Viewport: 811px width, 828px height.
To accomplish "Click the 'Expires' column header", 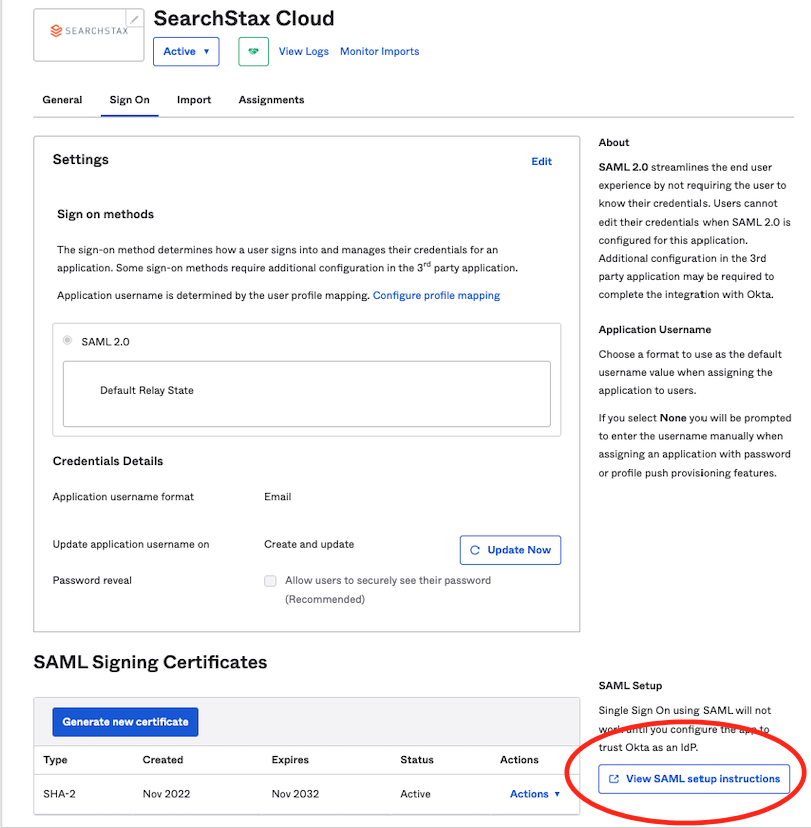I will pos(290,760).
